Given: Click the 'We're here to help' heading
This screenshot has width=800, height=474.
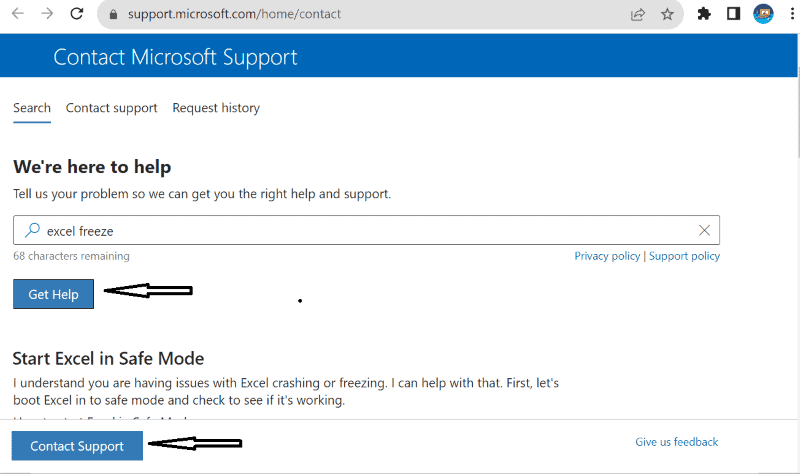Looking at the screenshot, I should [92, 167].
